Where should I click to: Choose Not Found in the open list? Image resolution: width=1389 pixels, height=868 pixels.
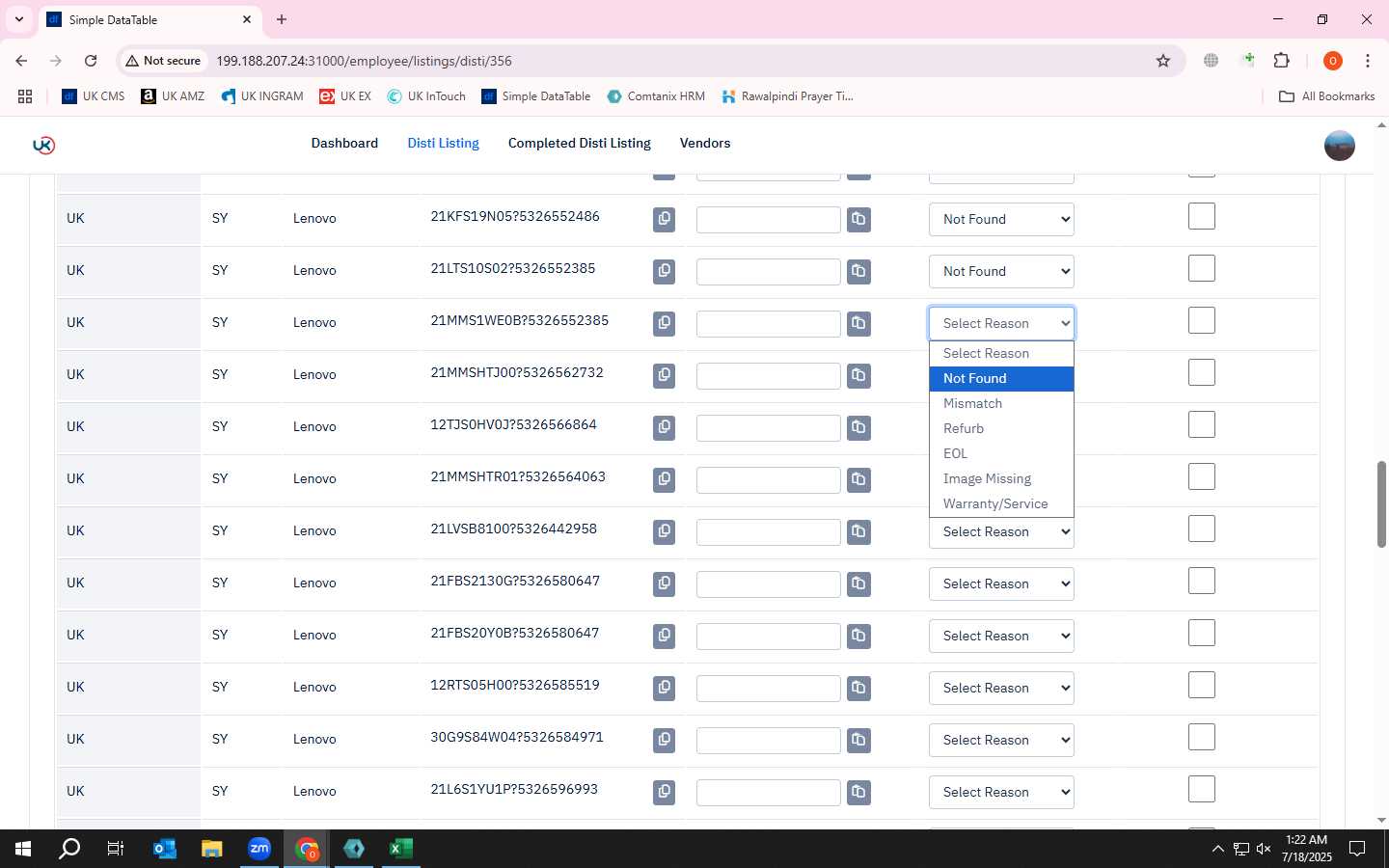pyautogui.click(x=1001, y=378)
